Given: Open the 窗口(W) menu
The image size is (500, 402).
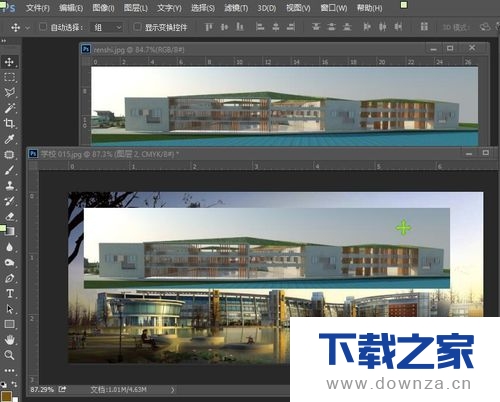Looking at the screenshot, I should tap(333, 8).
